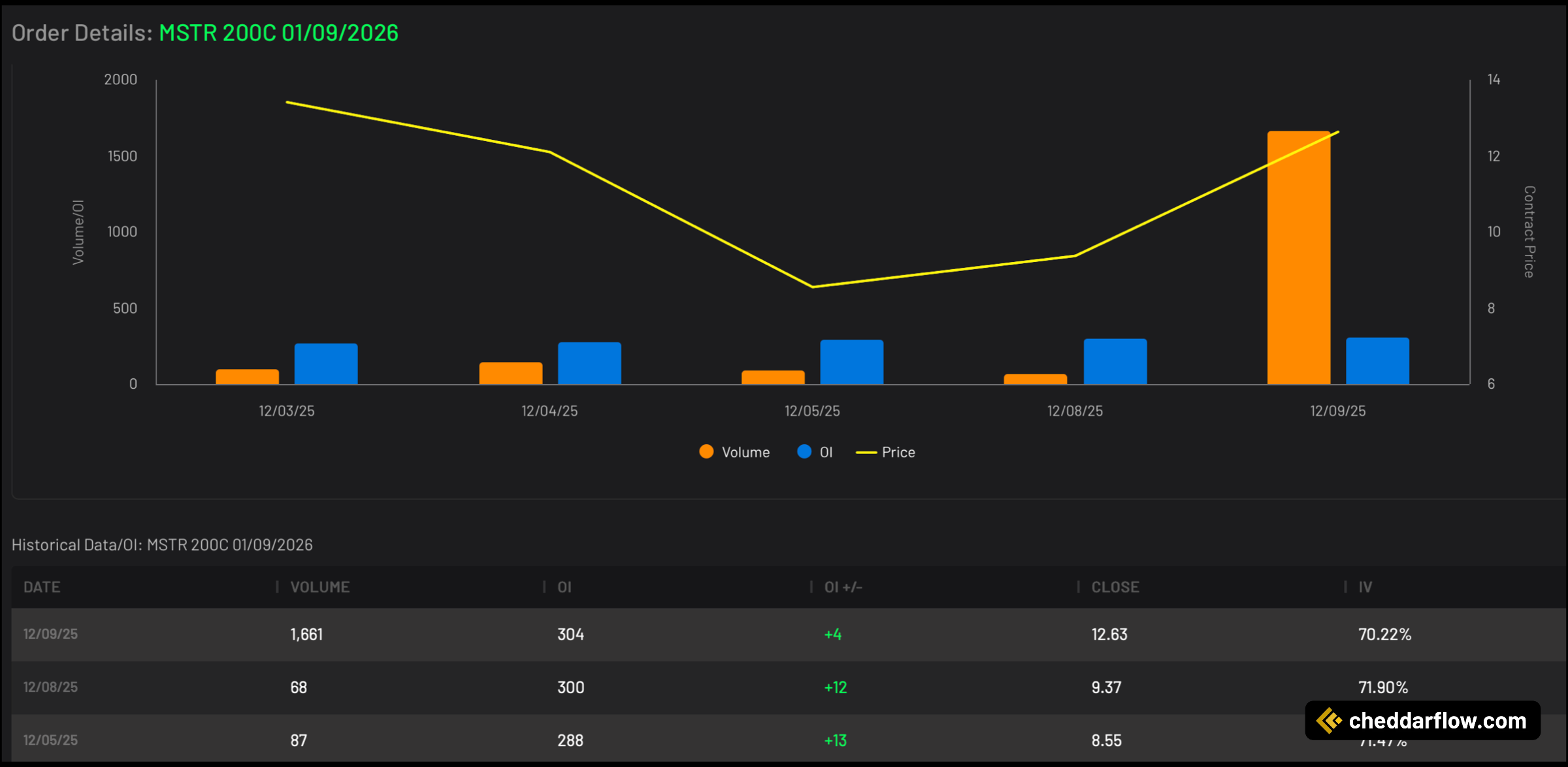1568x767 pixels.
Task: Click the close price 9.37 in the table
Action: [x=1106, y=687]
